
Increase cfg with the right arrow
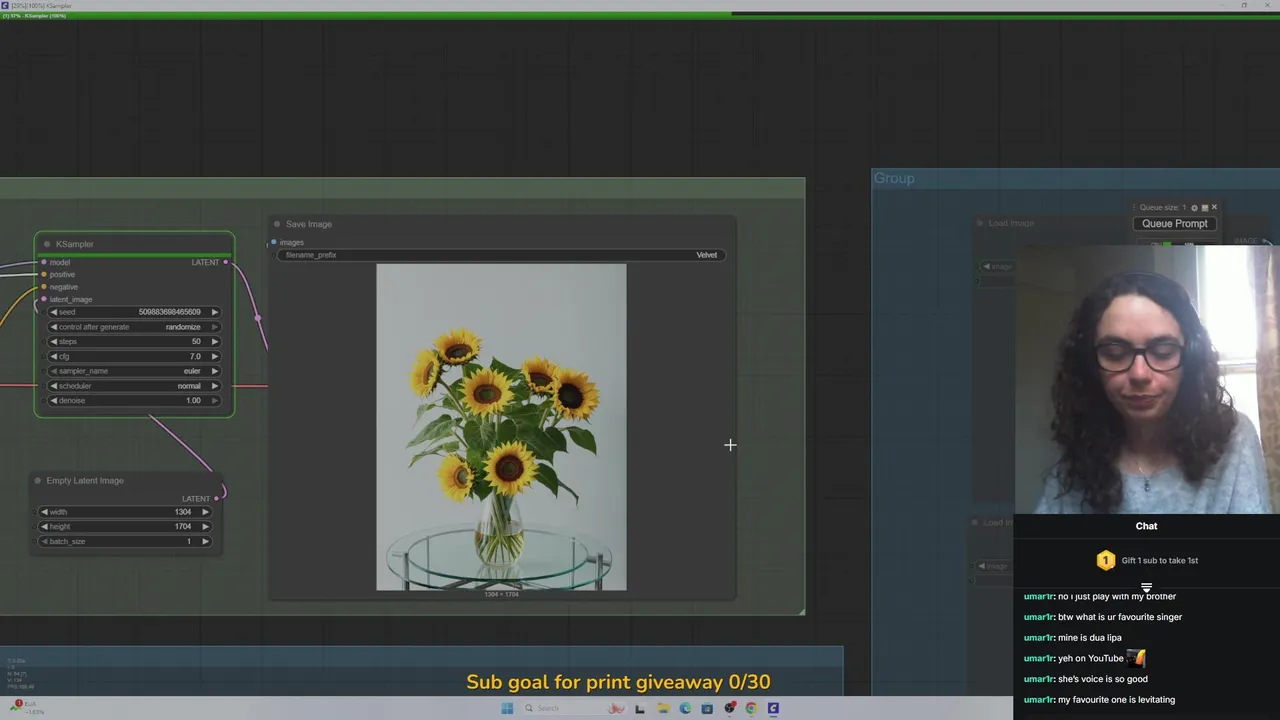point(214,356)
